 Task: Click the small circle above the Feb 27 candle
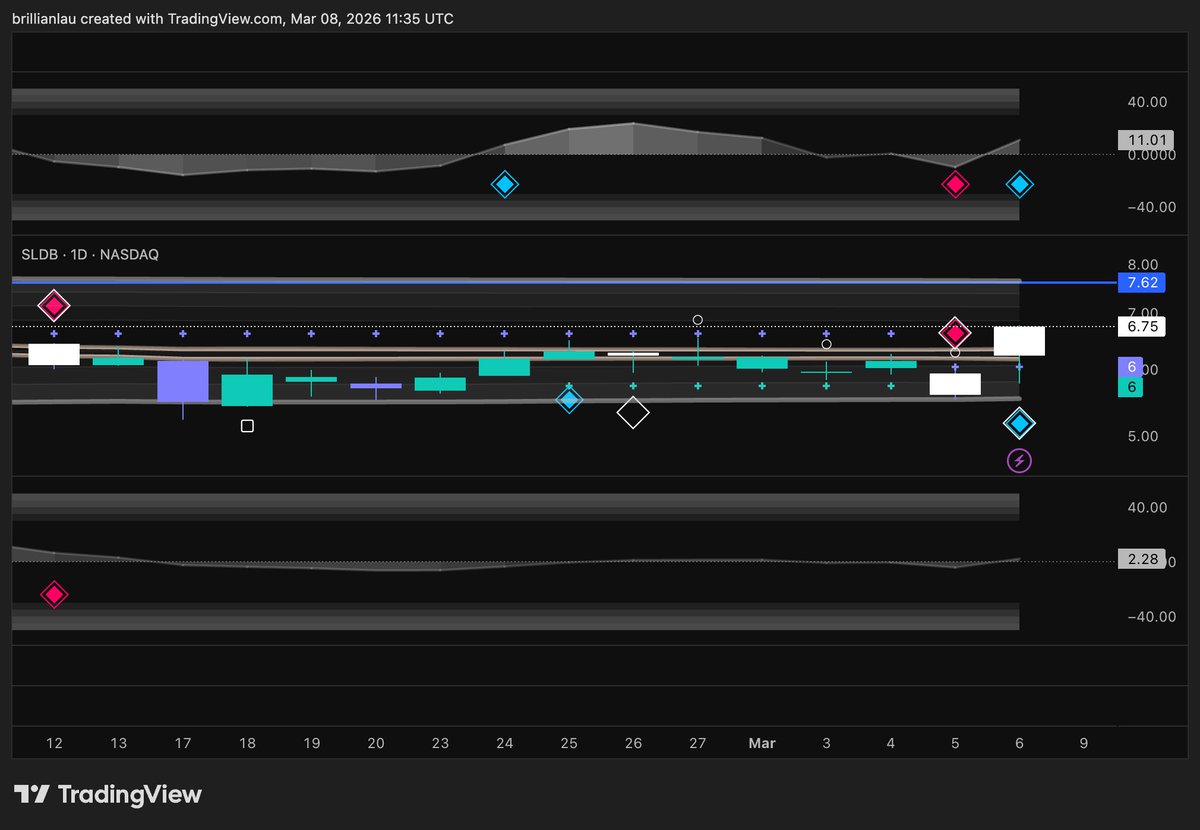coord(698,320)
